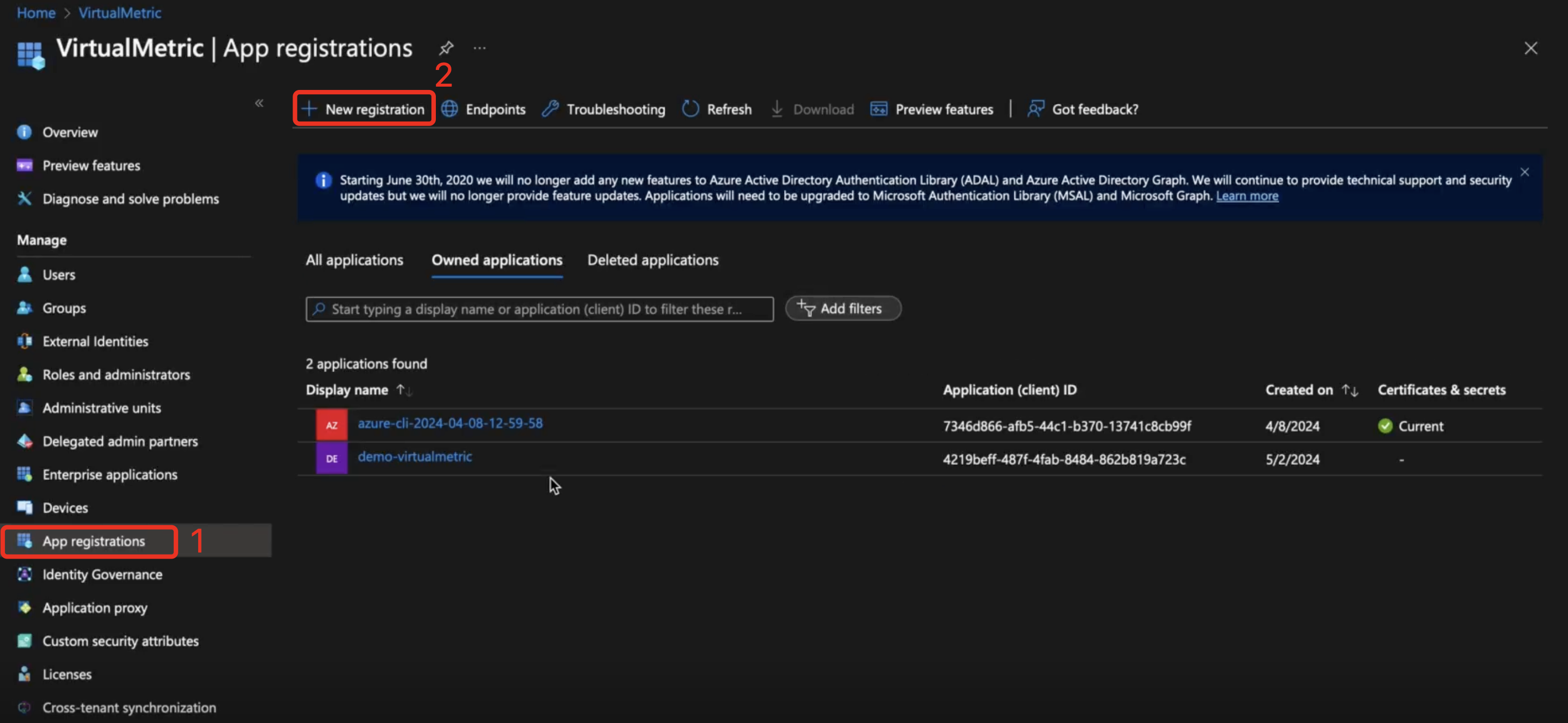Open Diagnose and solve problems

tap(130, 199)
